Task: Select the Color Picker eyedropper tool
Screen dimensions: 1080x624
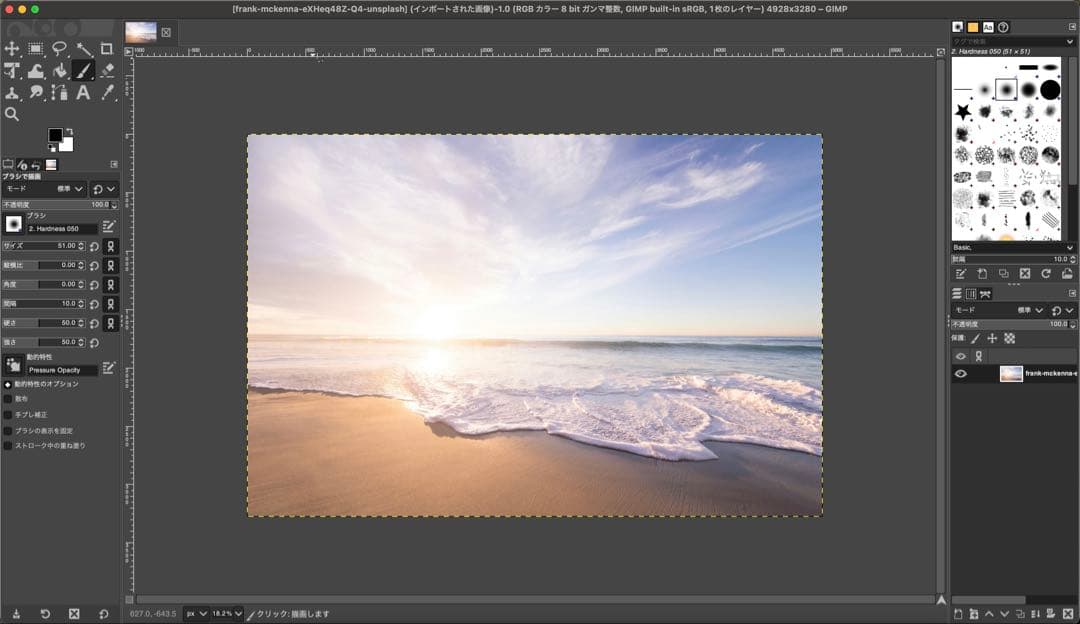Action: (x=107, y=92)
